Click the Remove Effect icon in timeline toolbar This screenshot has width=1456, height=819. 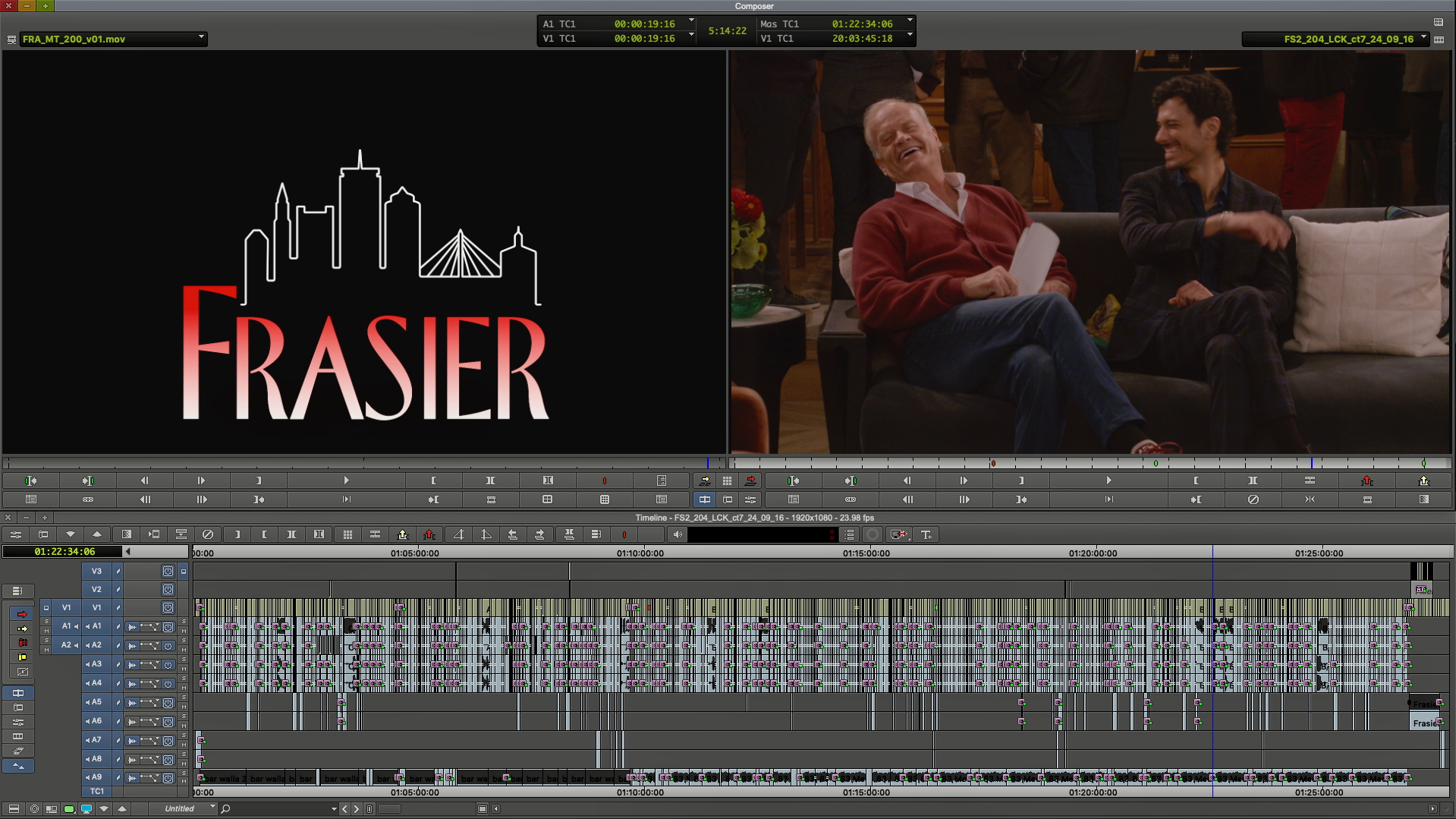[x=207, y=535]
